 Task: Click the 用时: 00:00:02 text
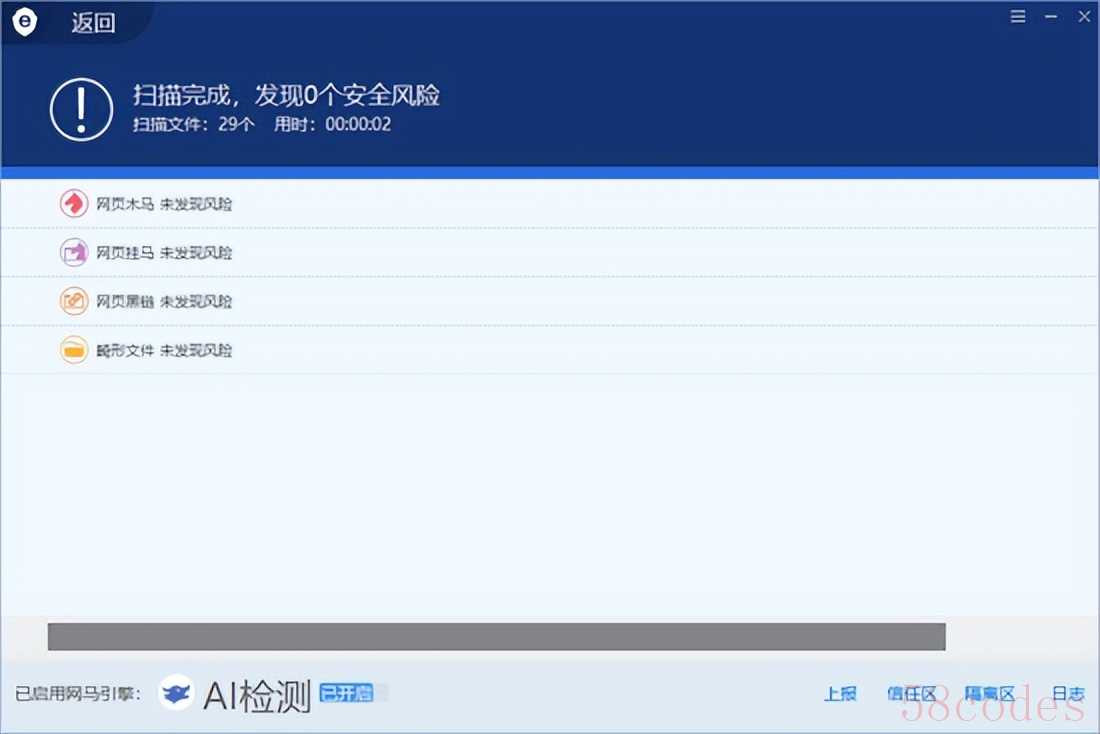click(x=333, y=125)
